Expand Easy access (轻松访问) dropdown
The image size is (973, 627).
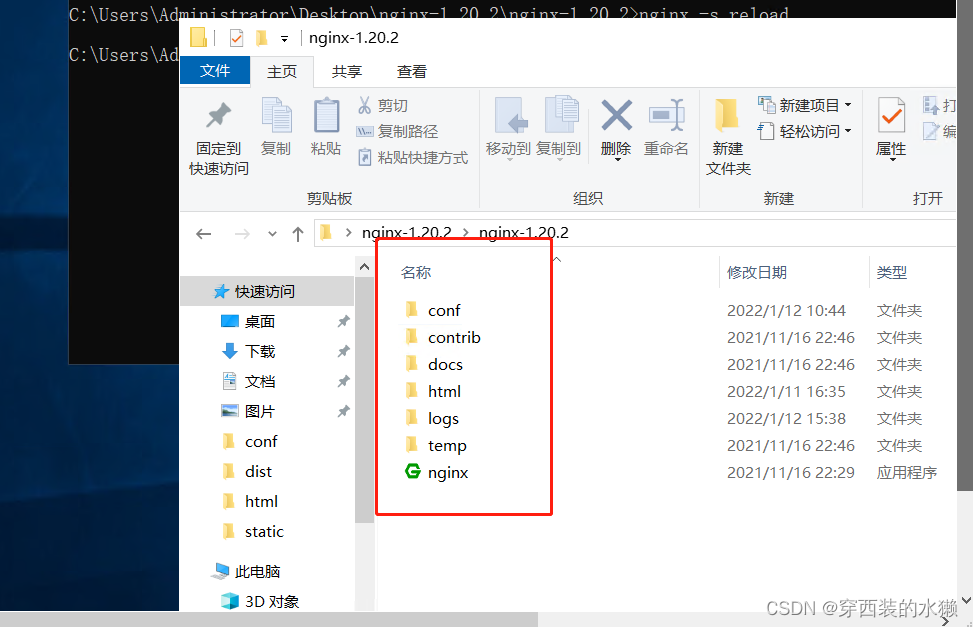pos(848,132)
